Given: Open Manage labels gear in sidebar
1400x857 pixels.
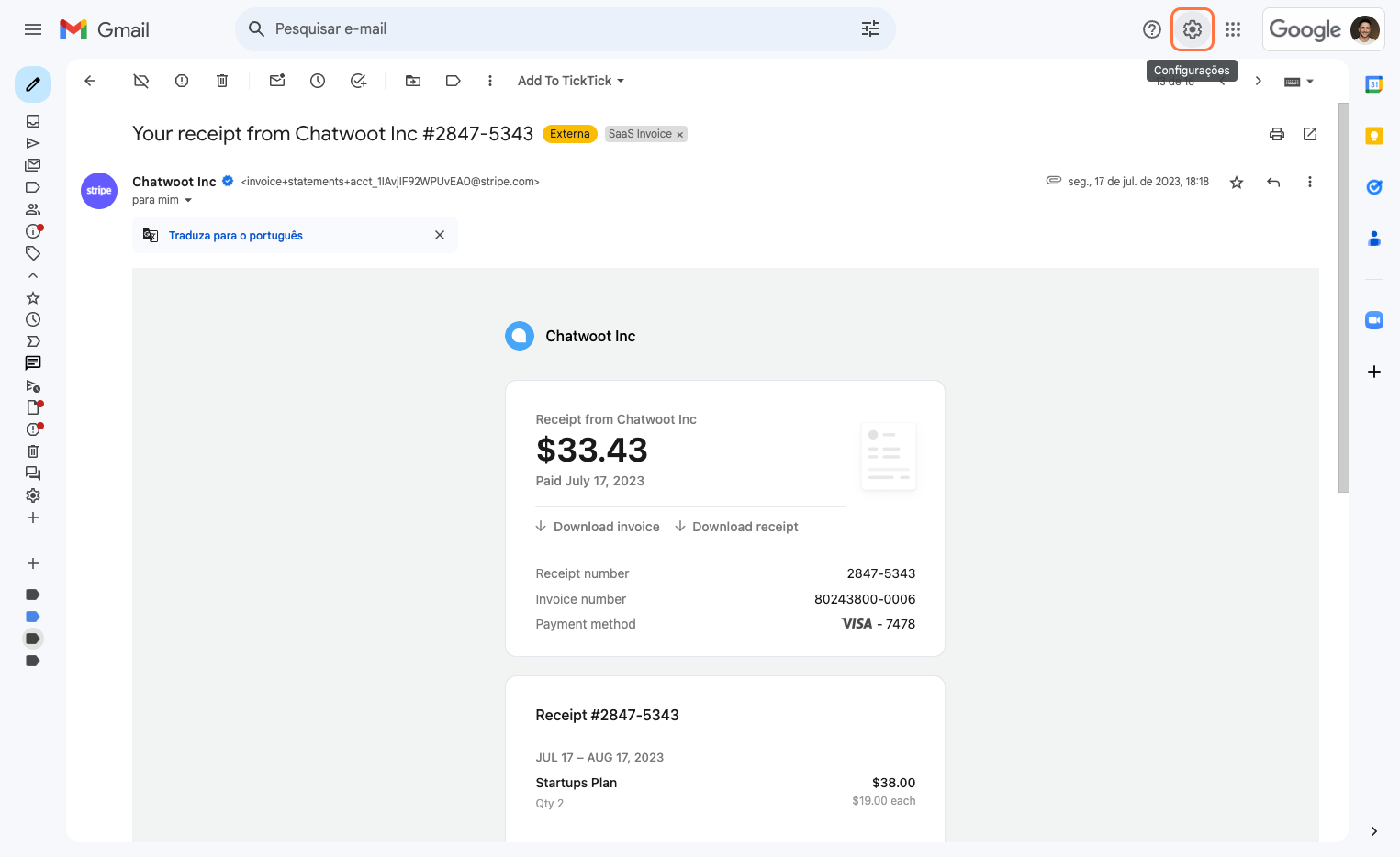Looking at the screenshot, I should coord(33,495).
